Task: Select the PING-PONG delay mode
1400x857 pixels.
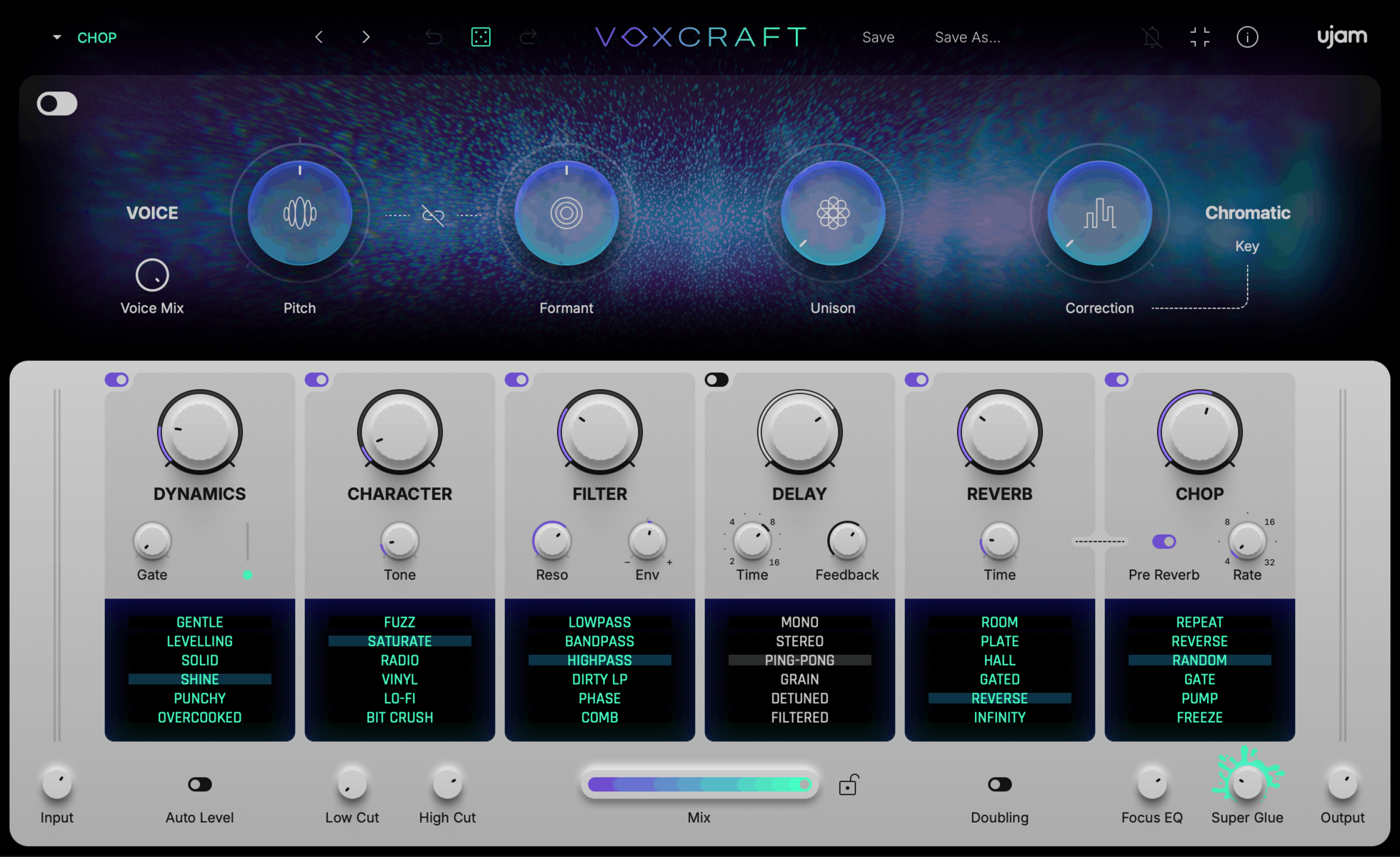Action: (x=799, y=660)
